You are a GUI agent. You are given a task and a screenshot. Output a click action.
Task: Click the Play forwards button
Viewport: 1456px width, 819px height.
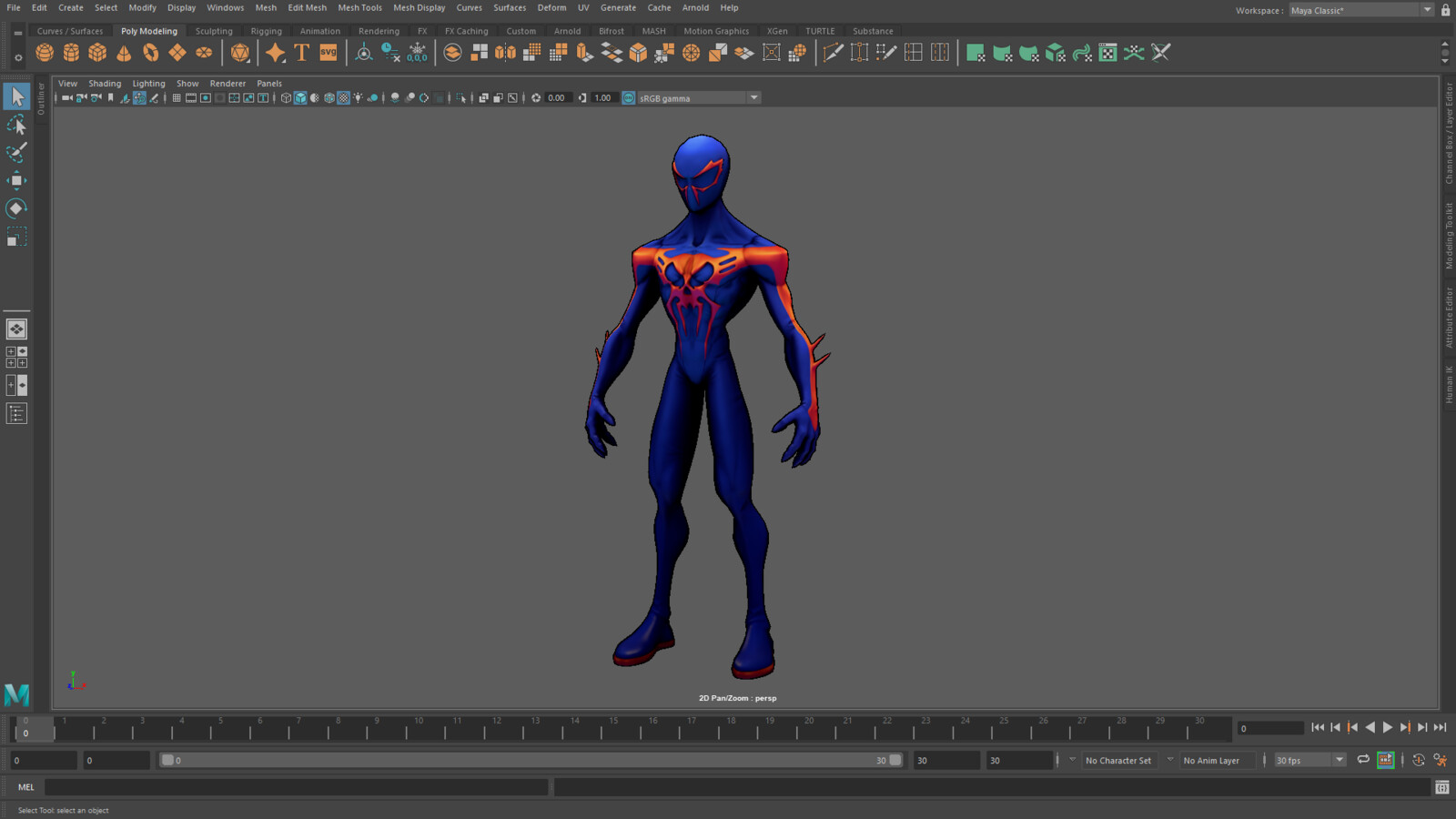[x=1388, y=727]
